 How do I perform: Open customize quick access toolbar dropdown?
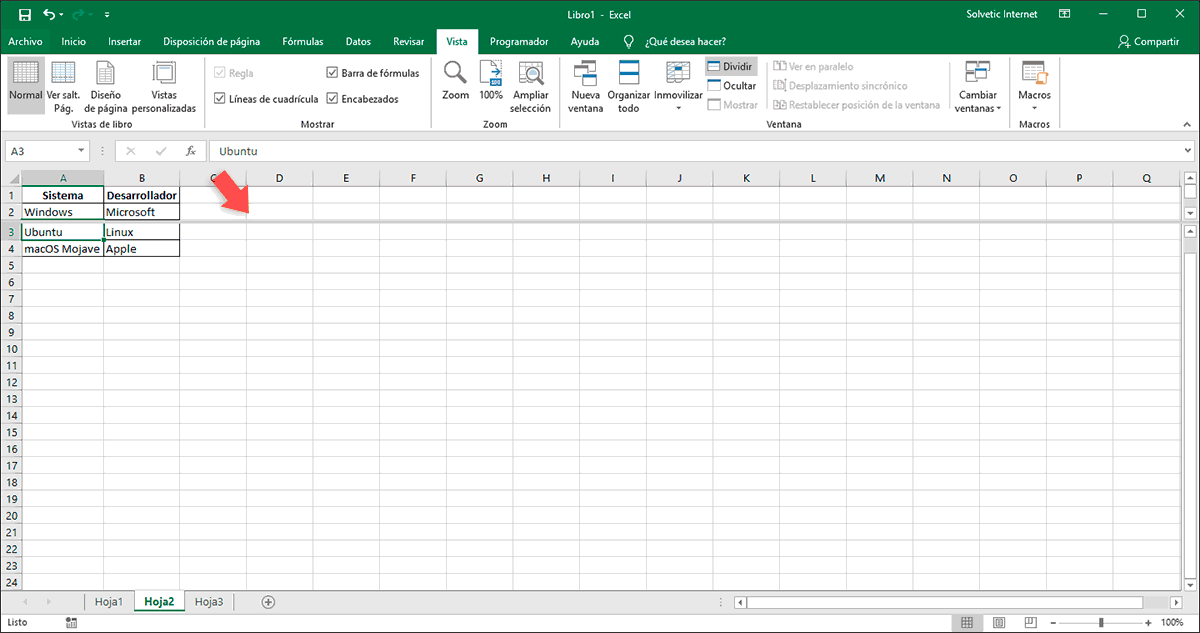tap(107, 15)
